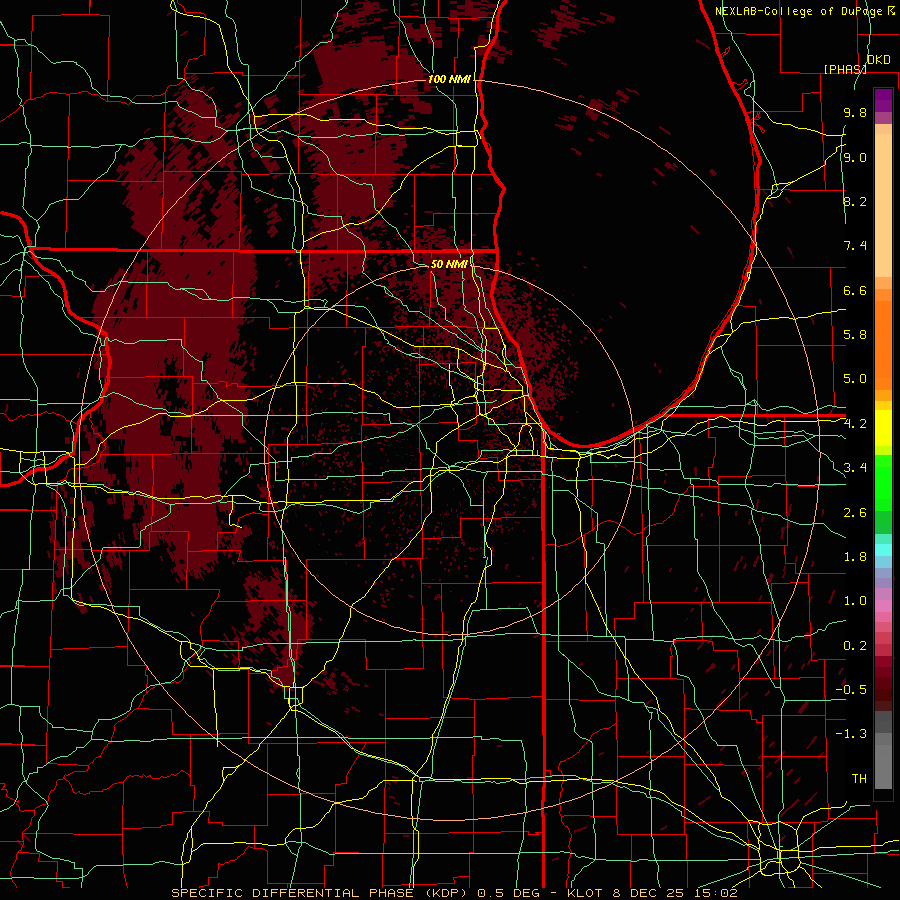Viewport: 900px width, 900px height.
Task: Pick the pink swatch beside 1.0
Action: pyautogui.click(x=883, y=606)
